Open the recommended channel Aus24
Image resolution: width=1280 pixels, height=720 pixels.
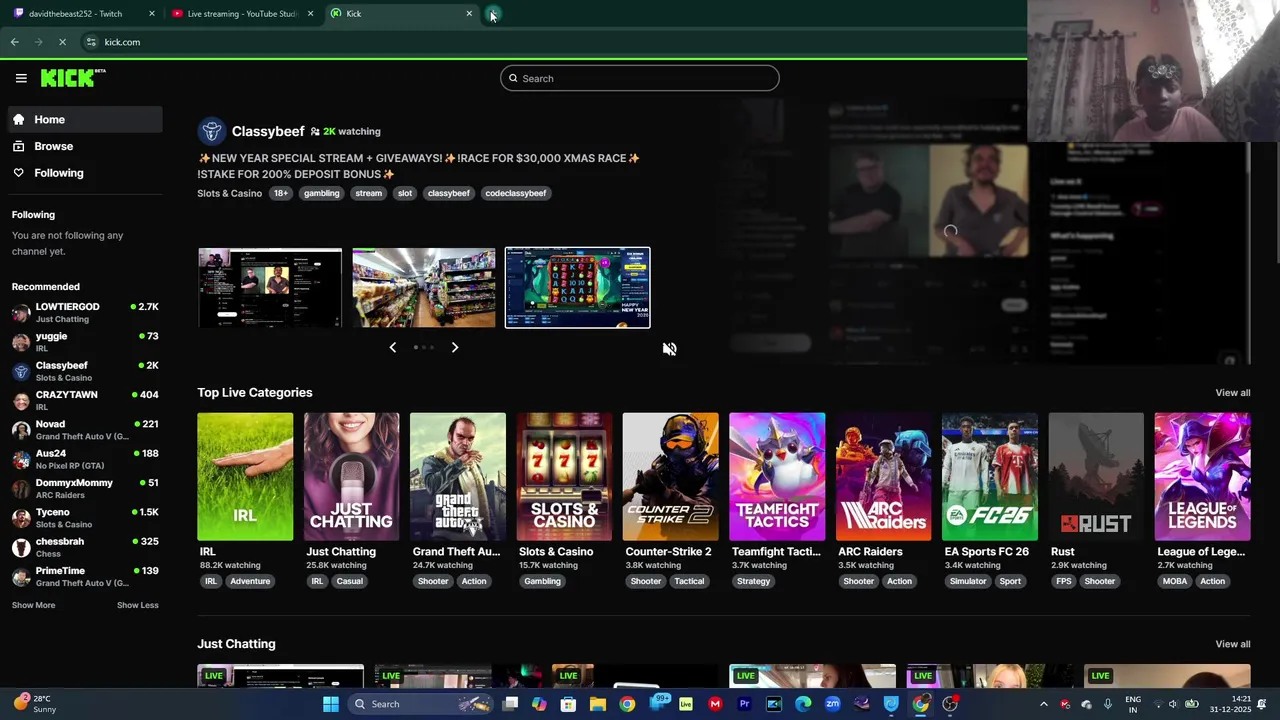[85, 459]
